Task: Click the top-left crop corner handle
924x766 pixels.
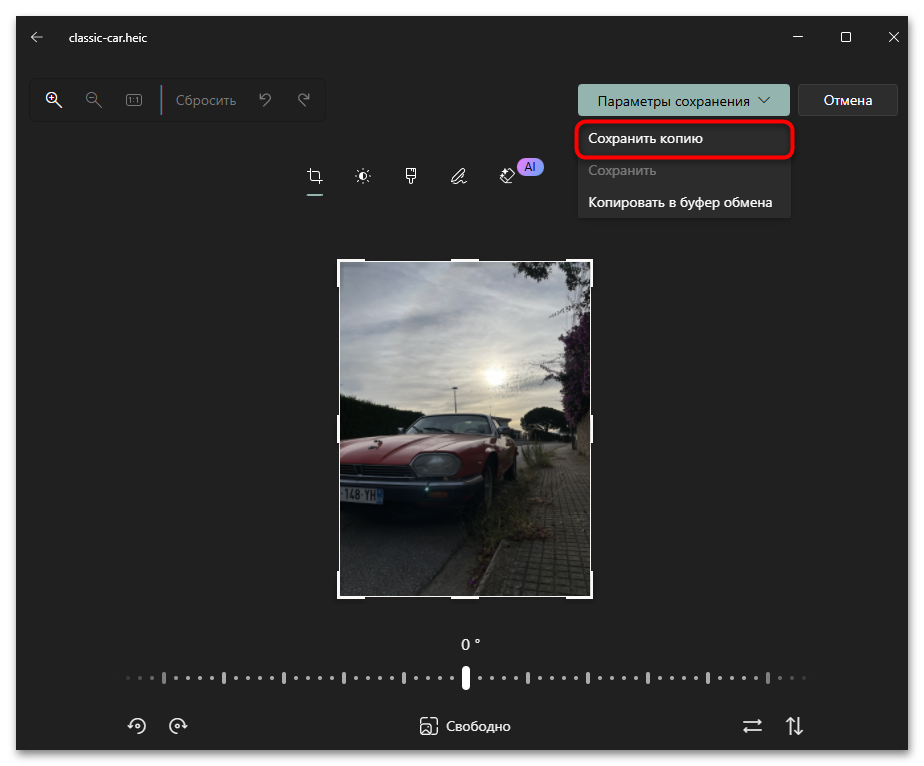Action: (340, 263)
